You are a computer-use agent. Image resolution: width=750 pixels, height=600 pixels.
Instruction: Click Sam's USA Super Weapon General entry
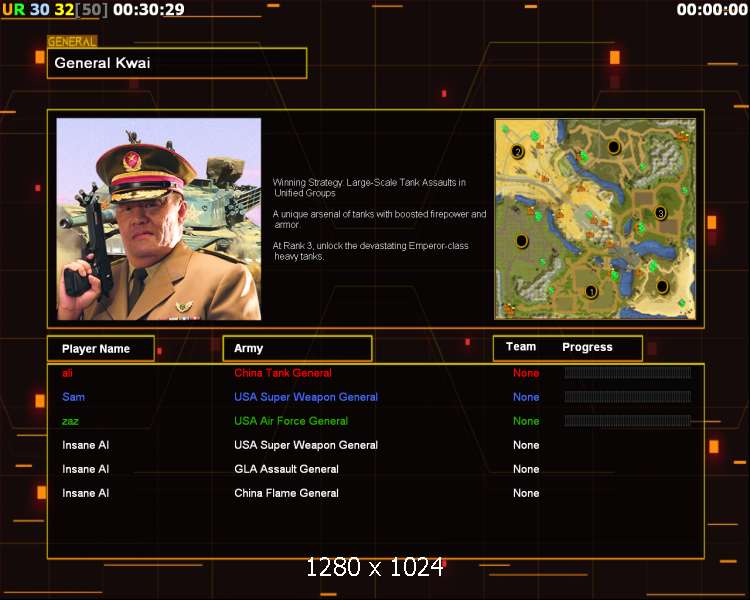(306, 397)
